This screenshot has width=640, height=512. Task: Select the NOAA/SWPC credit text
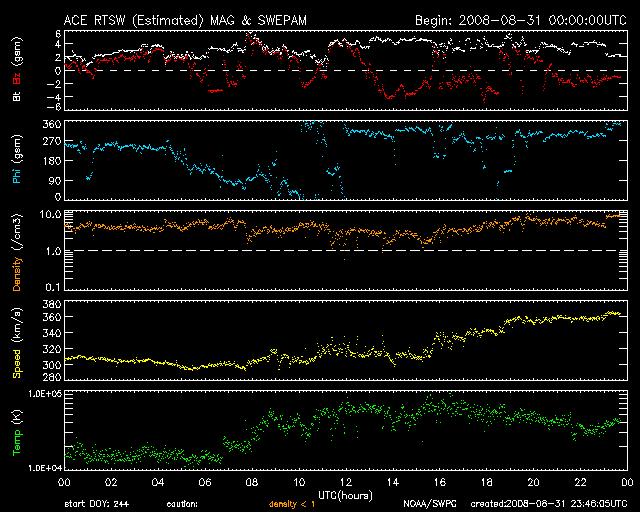point(430,504)
